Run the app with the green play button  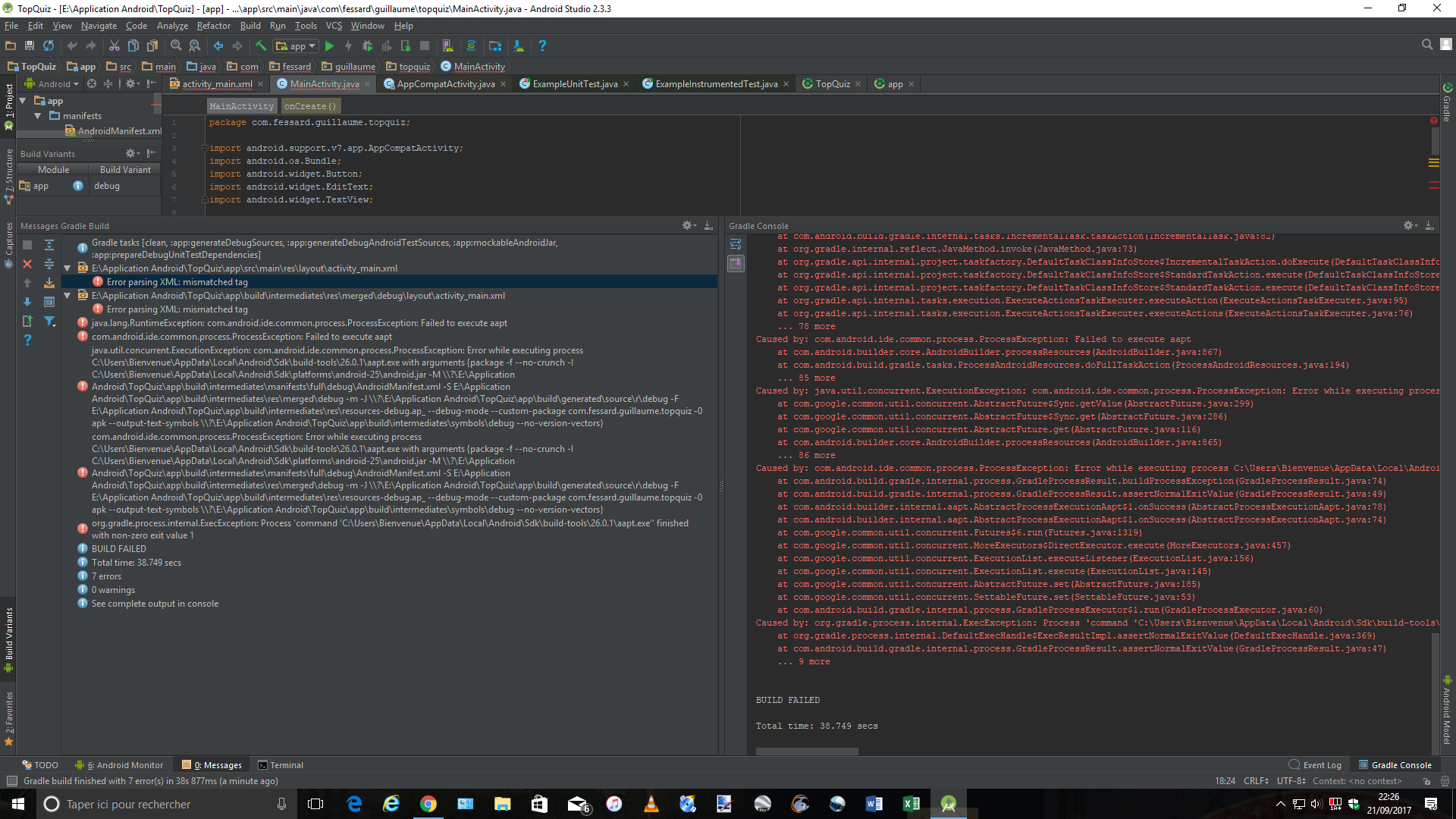330,45
